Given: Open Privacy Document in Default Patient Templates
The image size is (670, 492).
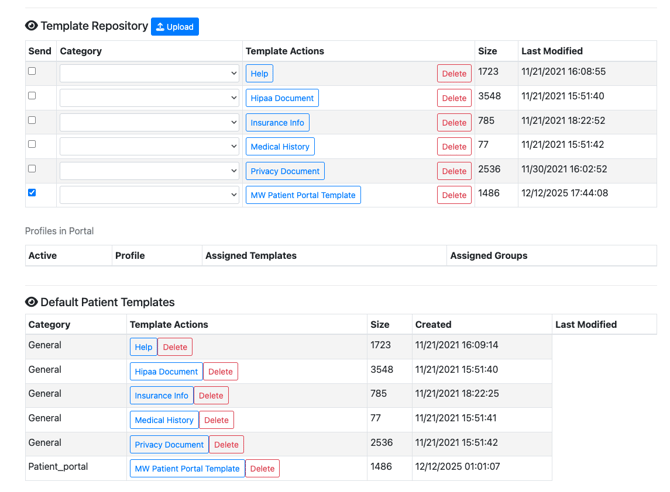Looking at the screenshot, I should [x=169, y=445].
